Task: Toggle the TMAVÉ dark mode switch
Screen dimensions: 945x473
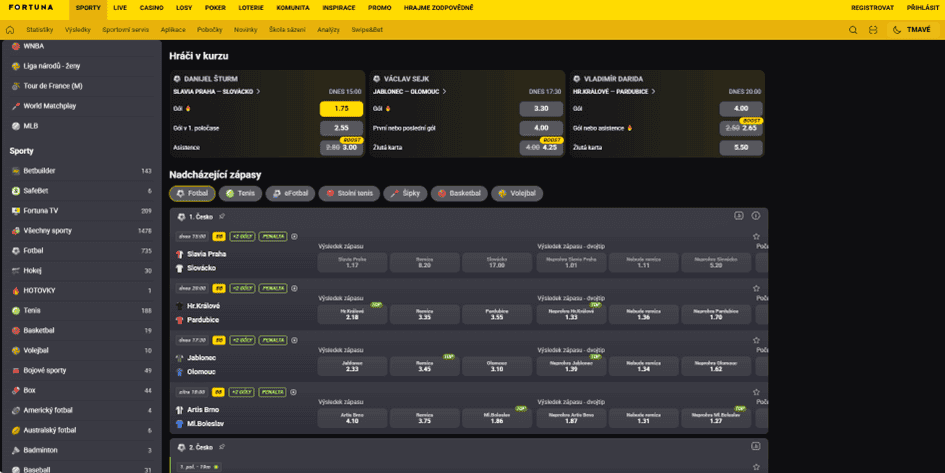Action: pyautogui.click(x=913, y=30)
